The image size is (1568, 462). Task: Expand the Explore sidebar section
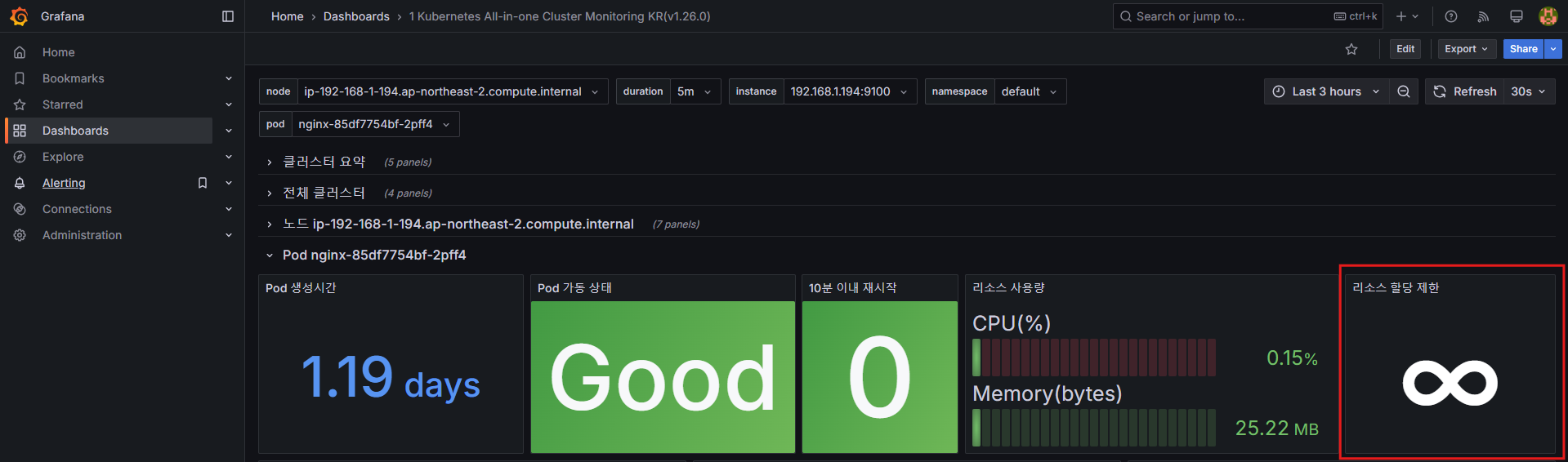229,157
